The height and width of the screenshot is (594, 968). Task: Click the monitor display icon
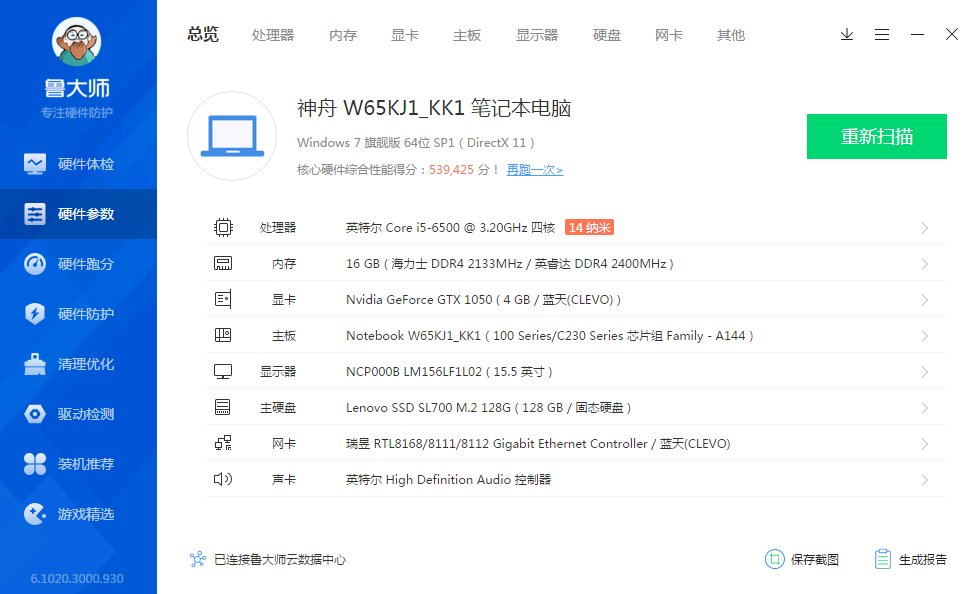223,372
